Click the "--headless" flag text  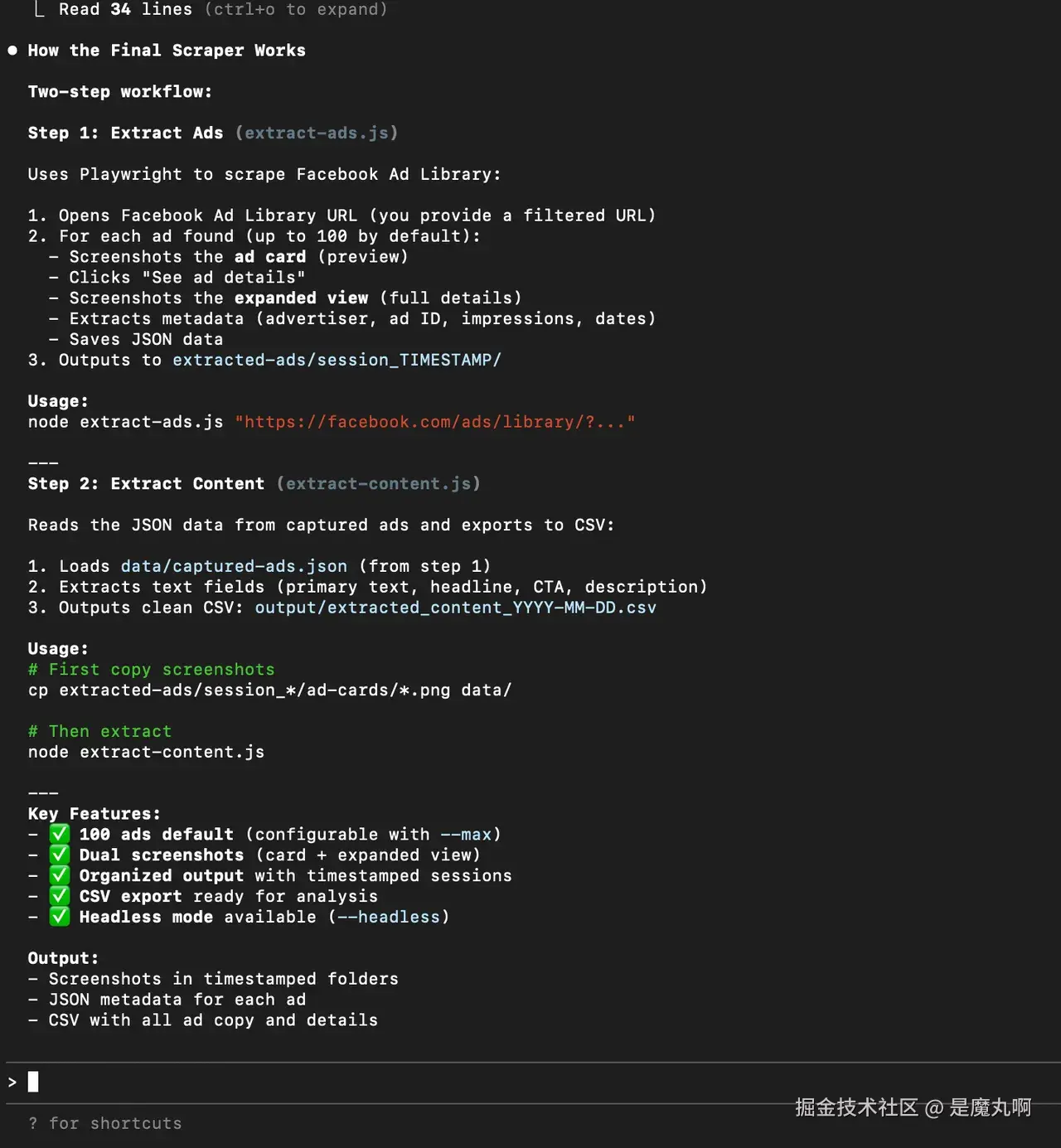(x=389, y=917)
